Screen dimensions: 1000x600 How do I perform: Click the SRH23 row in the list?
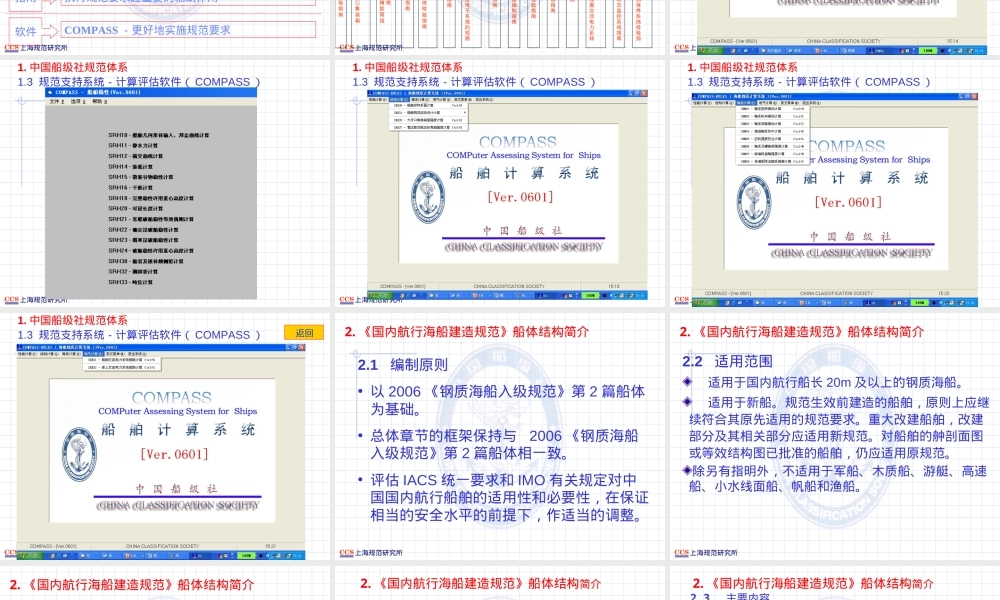tap(143, 240)
